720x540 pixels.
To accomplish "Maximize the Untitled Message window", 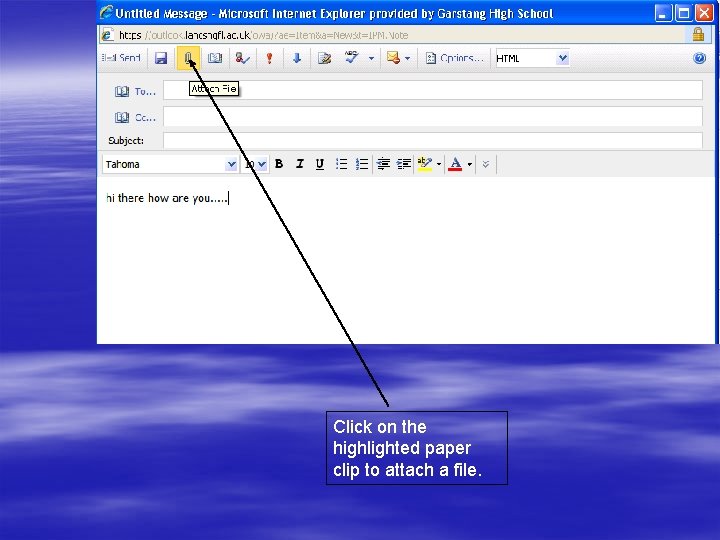I will pos(683,13).
